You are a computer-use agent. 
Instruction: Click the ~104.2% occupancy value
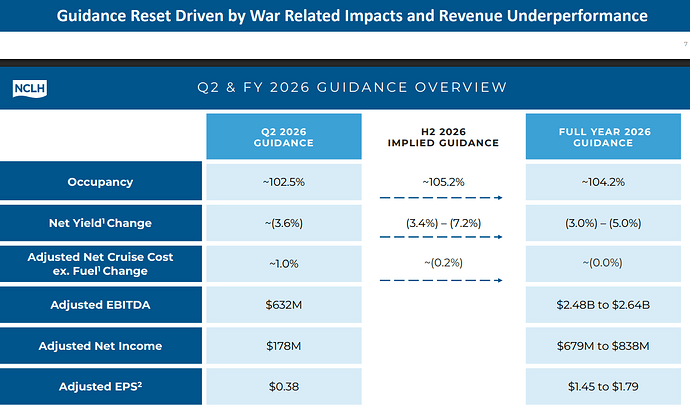(603, 182)
